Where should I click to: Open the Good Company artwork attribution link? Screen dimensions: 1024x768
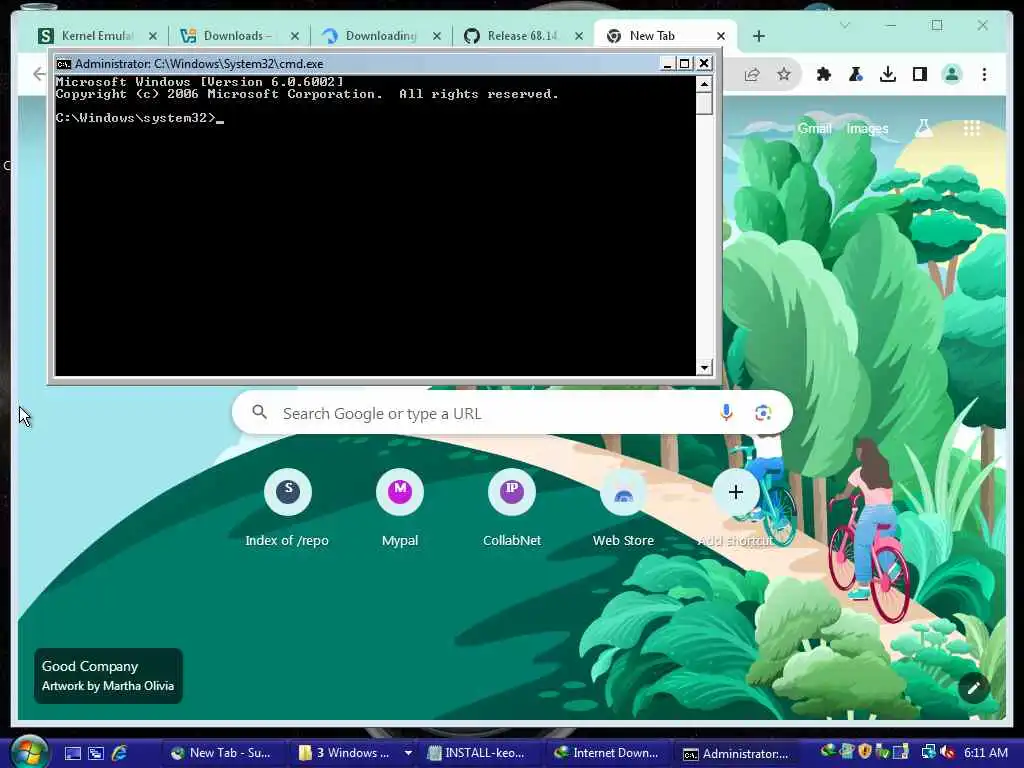(108, 675)
